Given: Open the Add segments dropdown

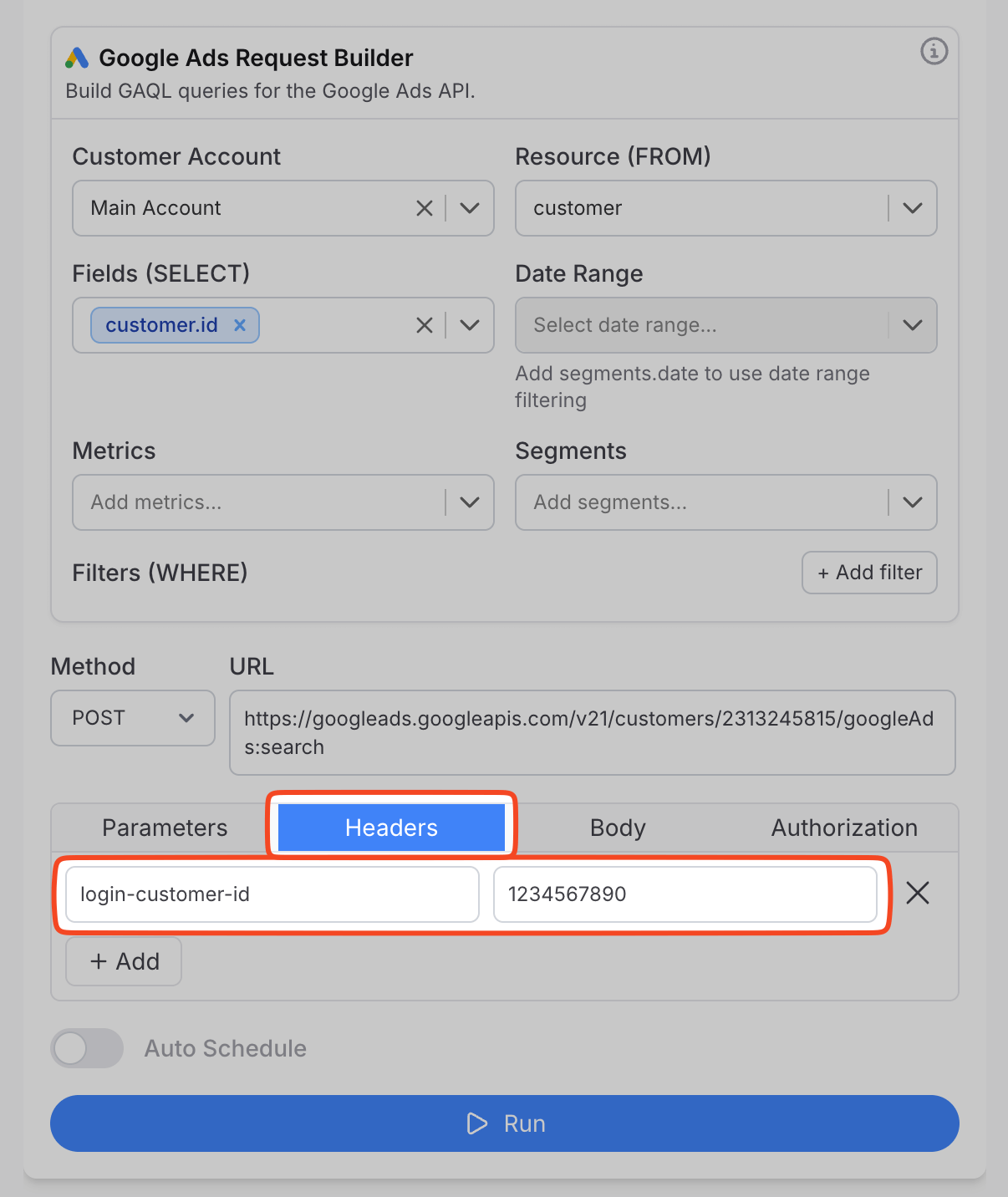Looking at the screenshot, I should [912, 502].
